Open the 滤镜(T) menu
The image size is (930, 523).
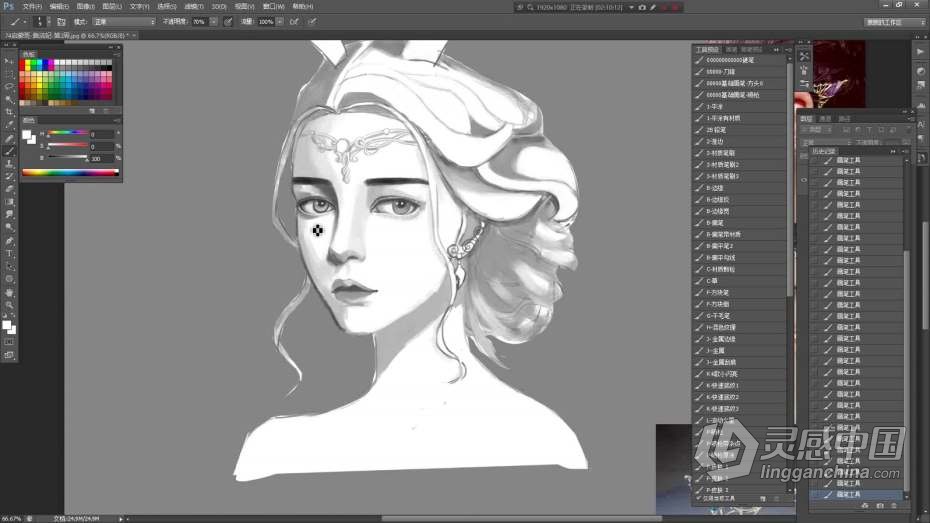194,7
